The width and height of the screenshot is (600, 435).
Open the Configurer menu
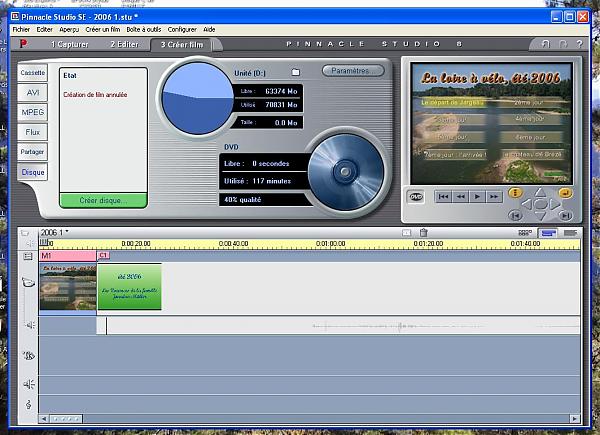click(182, 29)
